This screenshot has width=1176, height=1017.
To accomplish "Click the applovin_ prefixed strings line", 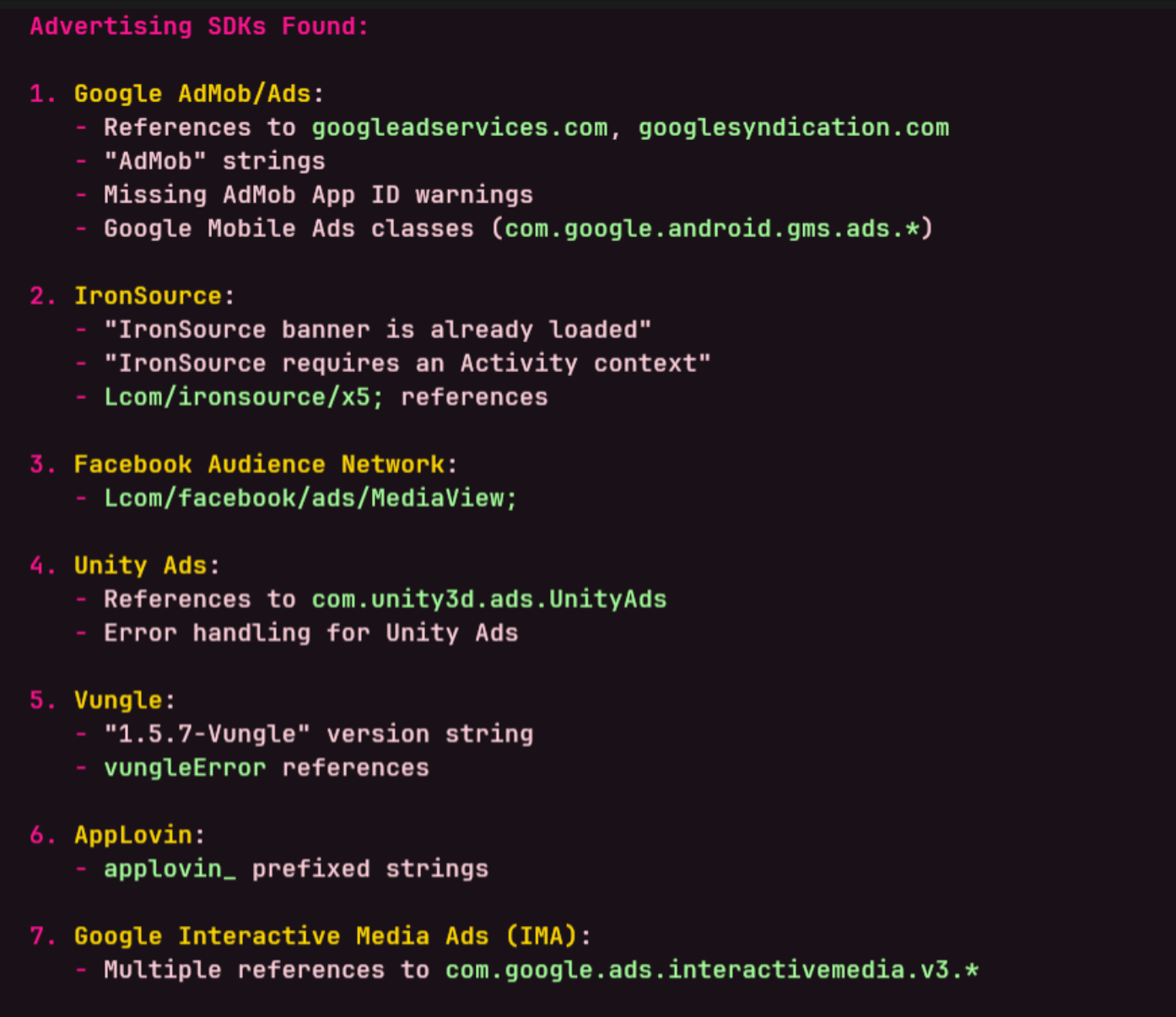I will [x=296, y=869].
